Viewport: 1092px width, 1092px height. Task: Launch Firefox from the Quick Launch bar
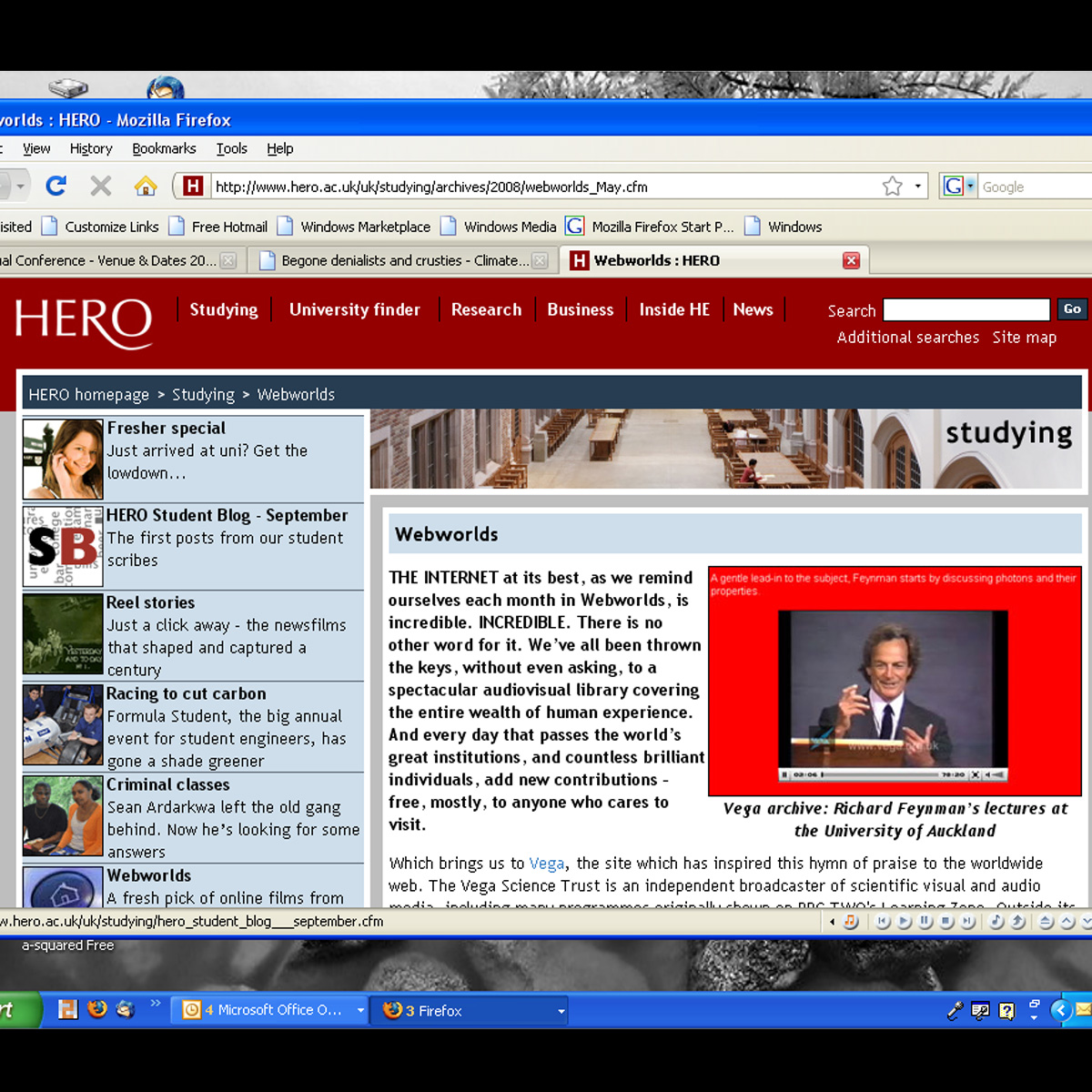point(96,1009)
